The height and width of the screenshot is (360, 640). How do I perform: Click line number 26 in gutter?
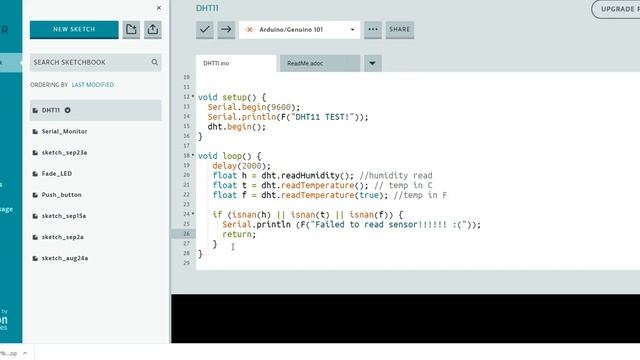[187, 234]
